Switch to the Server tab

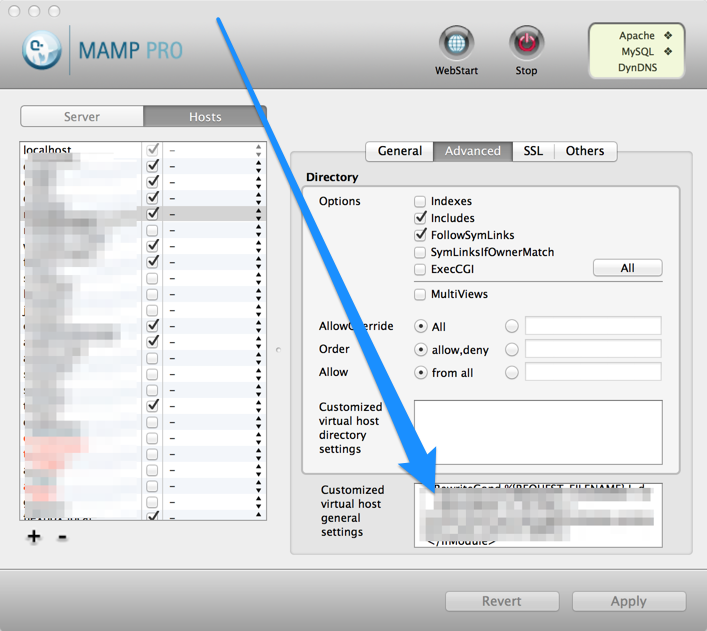tap(82, 117)
